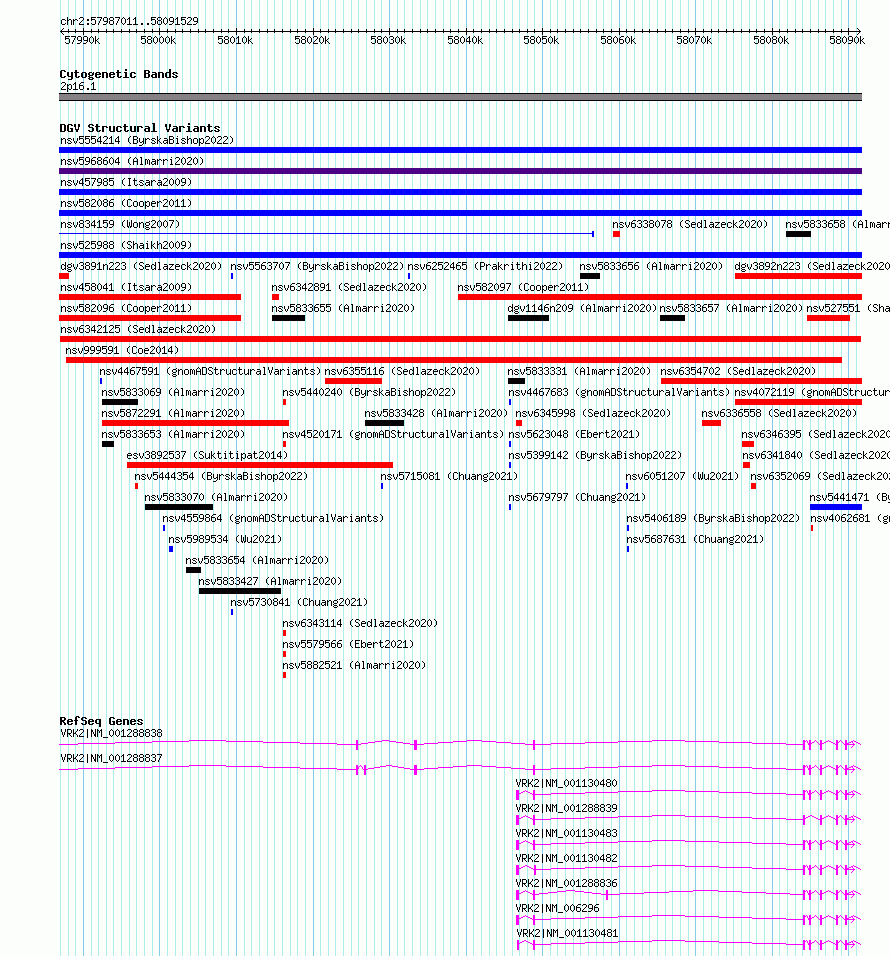The height and width of the screenshot is (956, 890).
Task: Open nsv5833427 (Almarri2020) label
Action: [270, 582]
